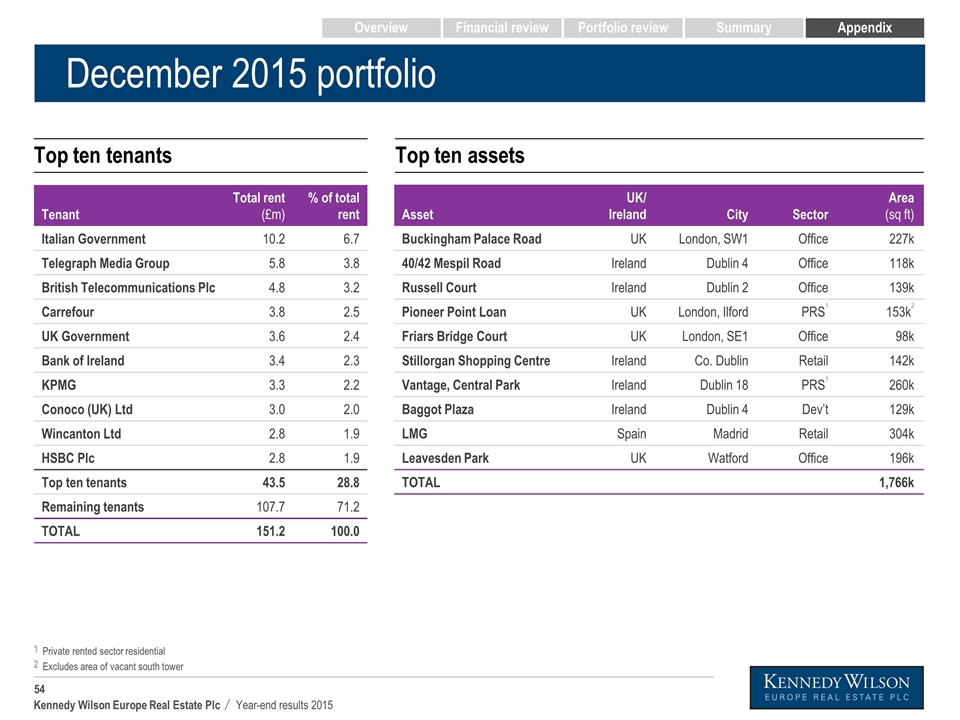Click the 'Wincanton Ltd' tenant cell
The height and width of the screenshot is (720, 960).
[81, 434]
